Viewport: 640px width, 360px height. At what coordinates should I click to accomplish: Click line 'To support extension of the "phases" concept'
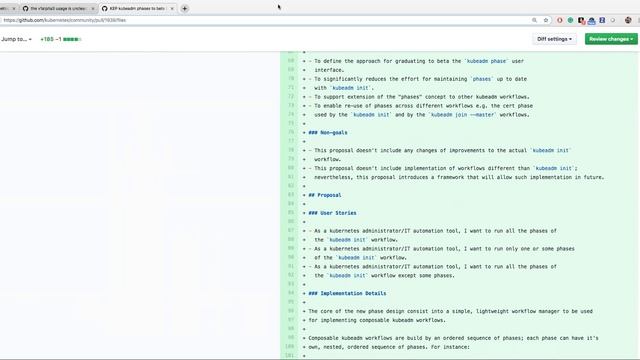click(x=419, y=97)
